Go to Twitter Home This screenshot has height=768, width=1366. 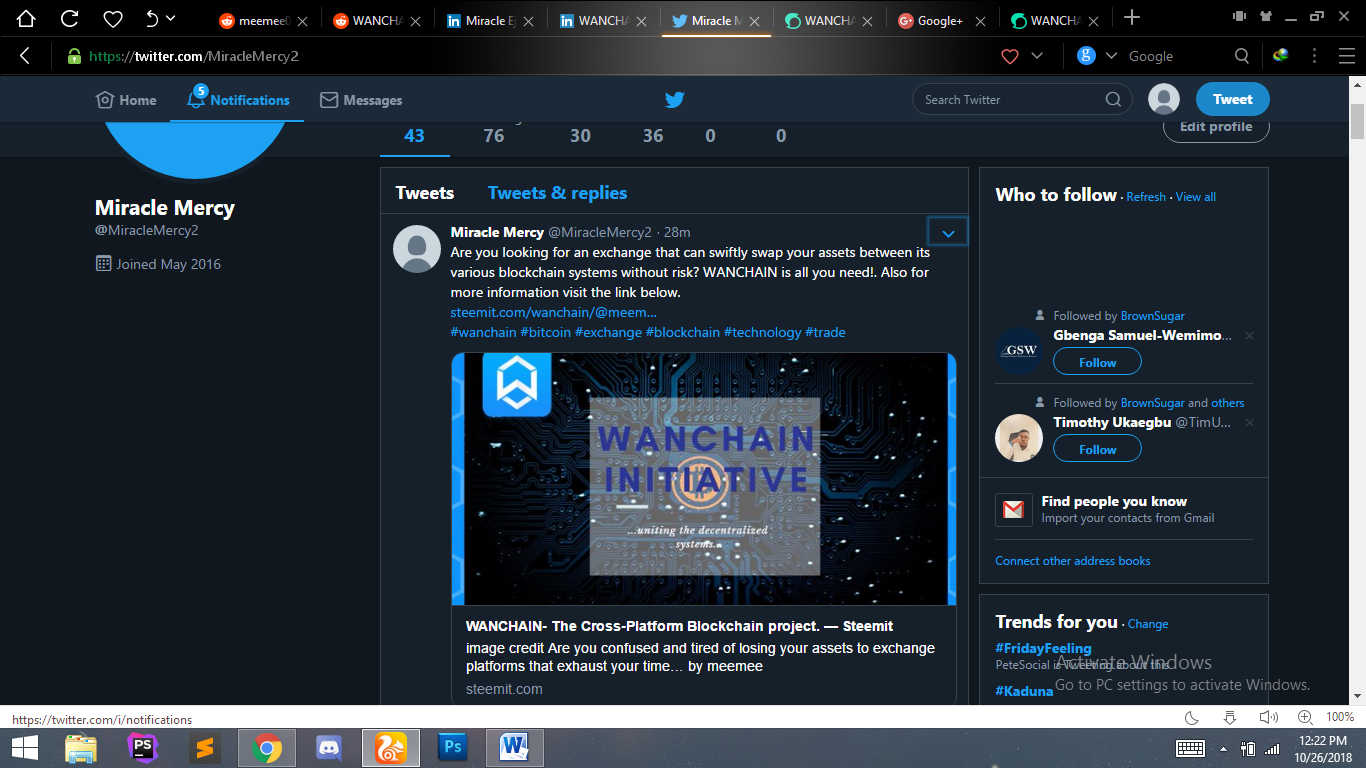click(126, 100)
